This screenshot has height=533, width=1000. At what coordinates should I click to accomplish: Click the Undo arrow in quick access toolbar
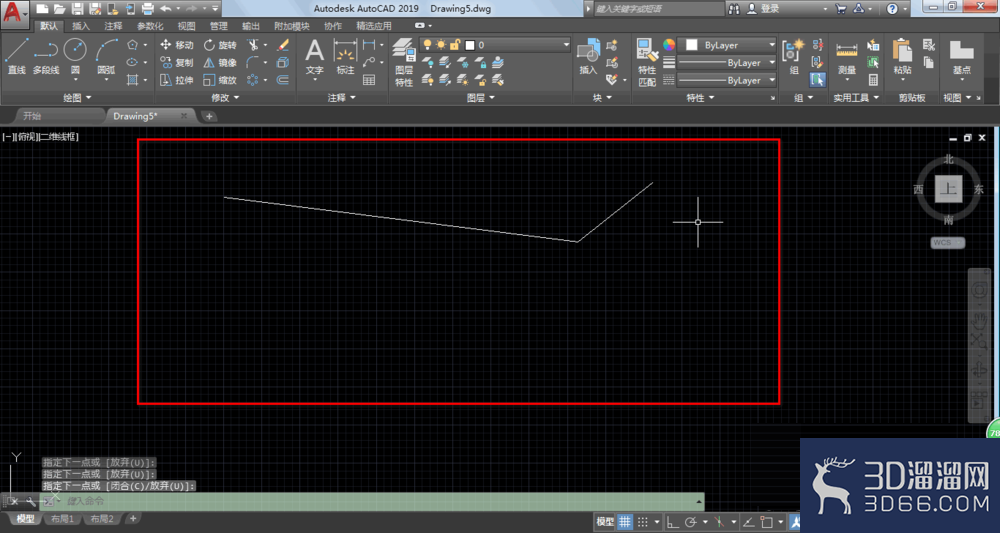tap(165, 9)
